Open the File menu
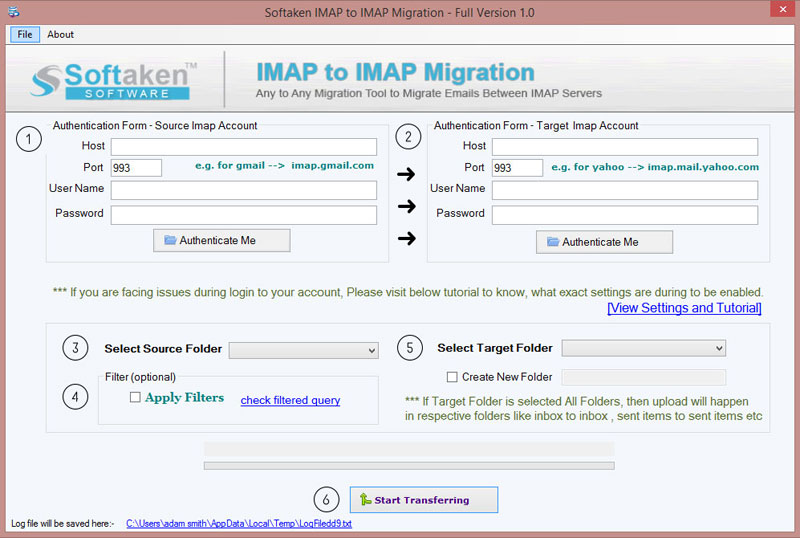The width and height of the screenshot is (800, 538). (24, 34)
